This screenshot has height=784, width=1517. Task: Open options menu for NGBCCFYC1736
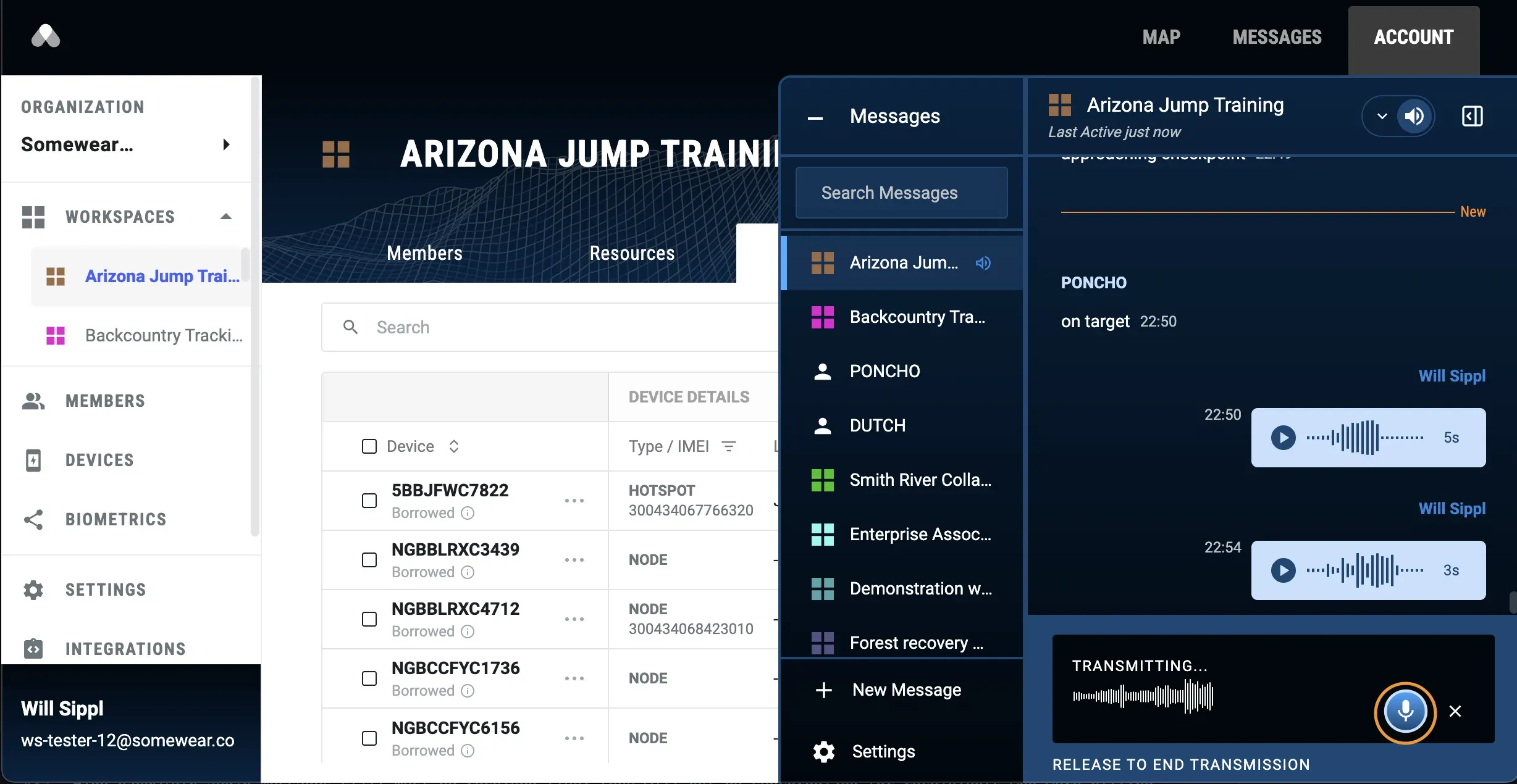pyautogui.click(x=574, y=678)
